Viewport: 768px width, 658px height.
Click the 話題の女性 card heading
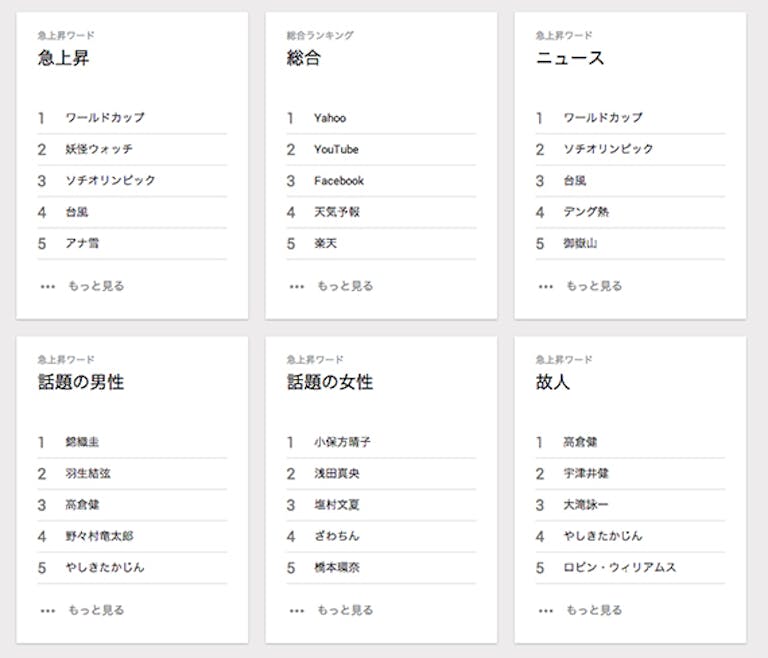coord(330,382)
